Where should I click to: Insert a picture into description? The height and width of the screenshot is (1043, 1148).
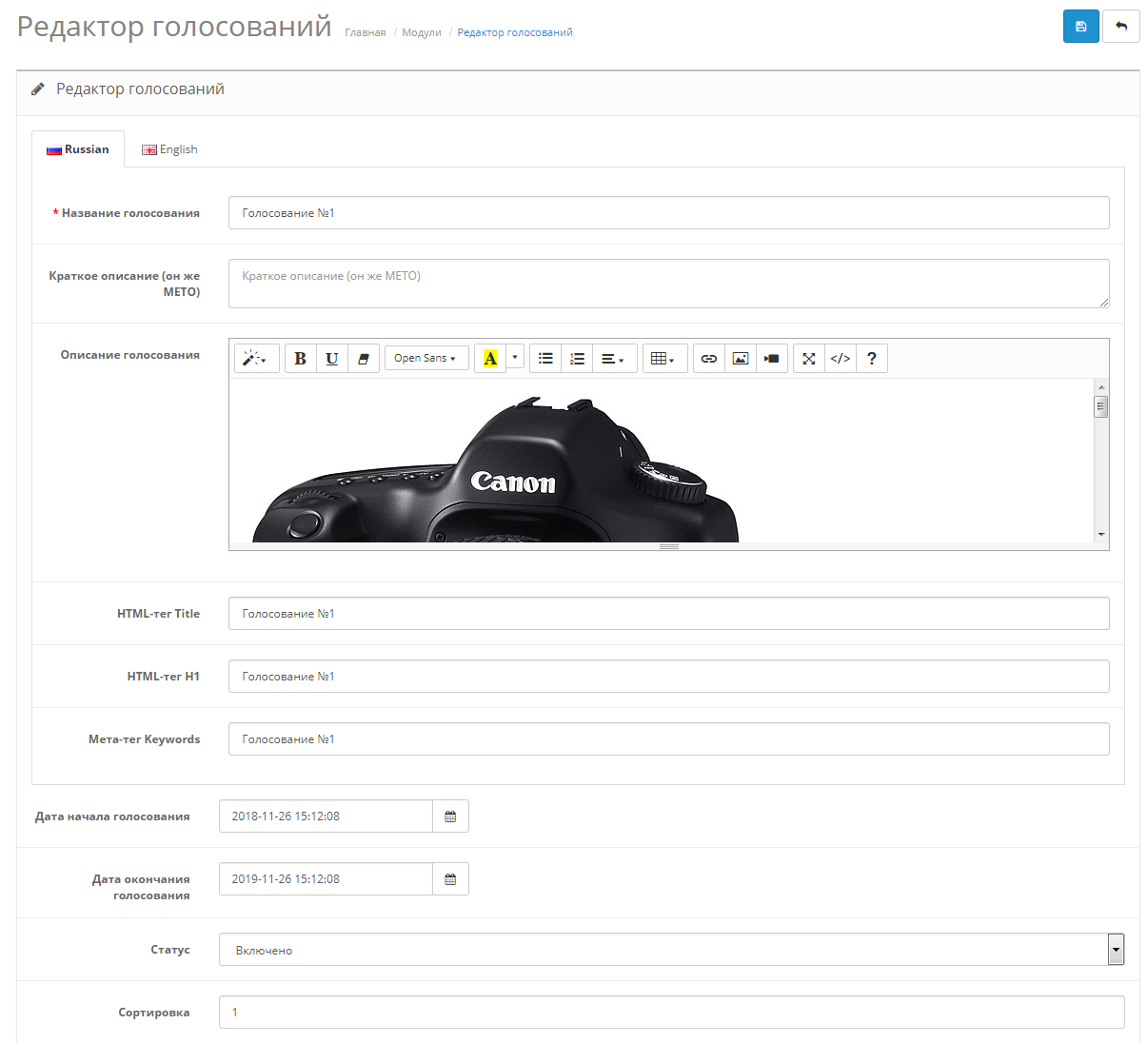tap(740, 359)
